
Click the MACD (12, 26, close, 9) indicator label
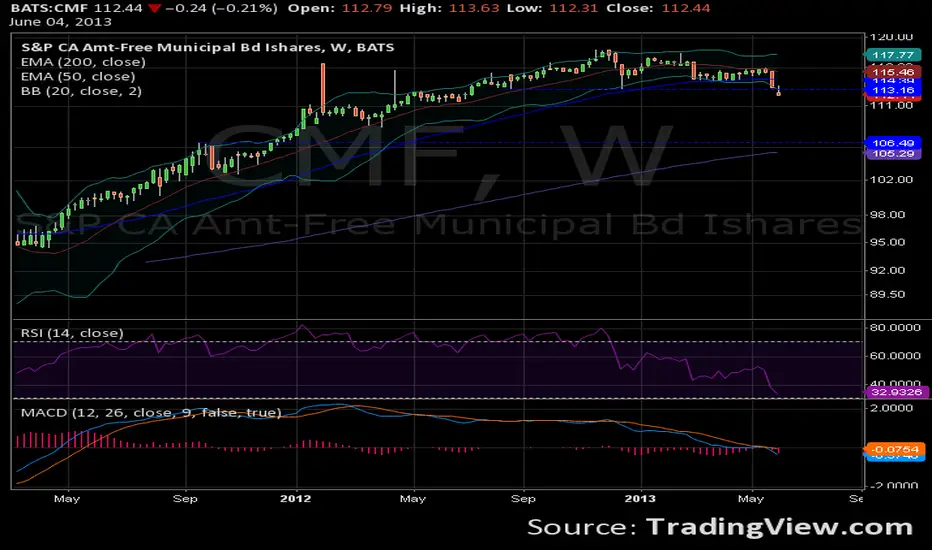click(x=151, y=413)
